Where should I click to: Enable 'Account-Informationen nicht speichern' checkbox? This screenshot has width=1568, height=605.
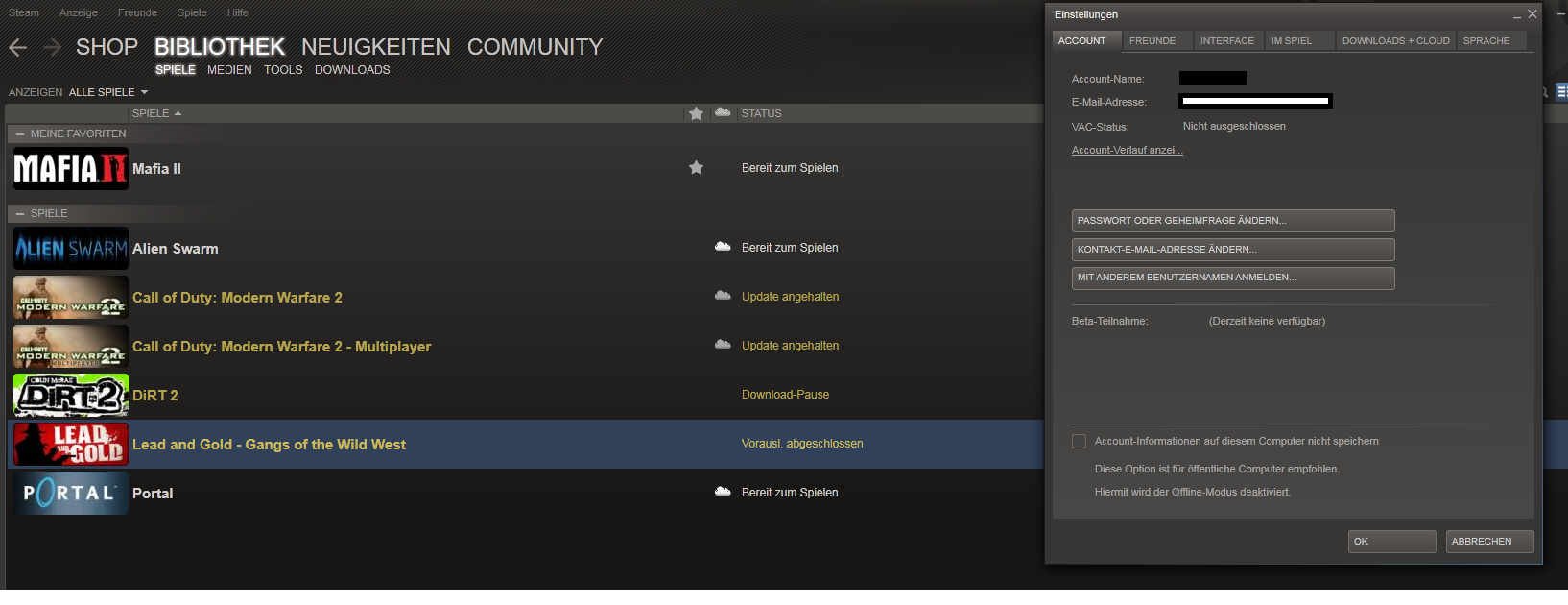(1080, 442)
